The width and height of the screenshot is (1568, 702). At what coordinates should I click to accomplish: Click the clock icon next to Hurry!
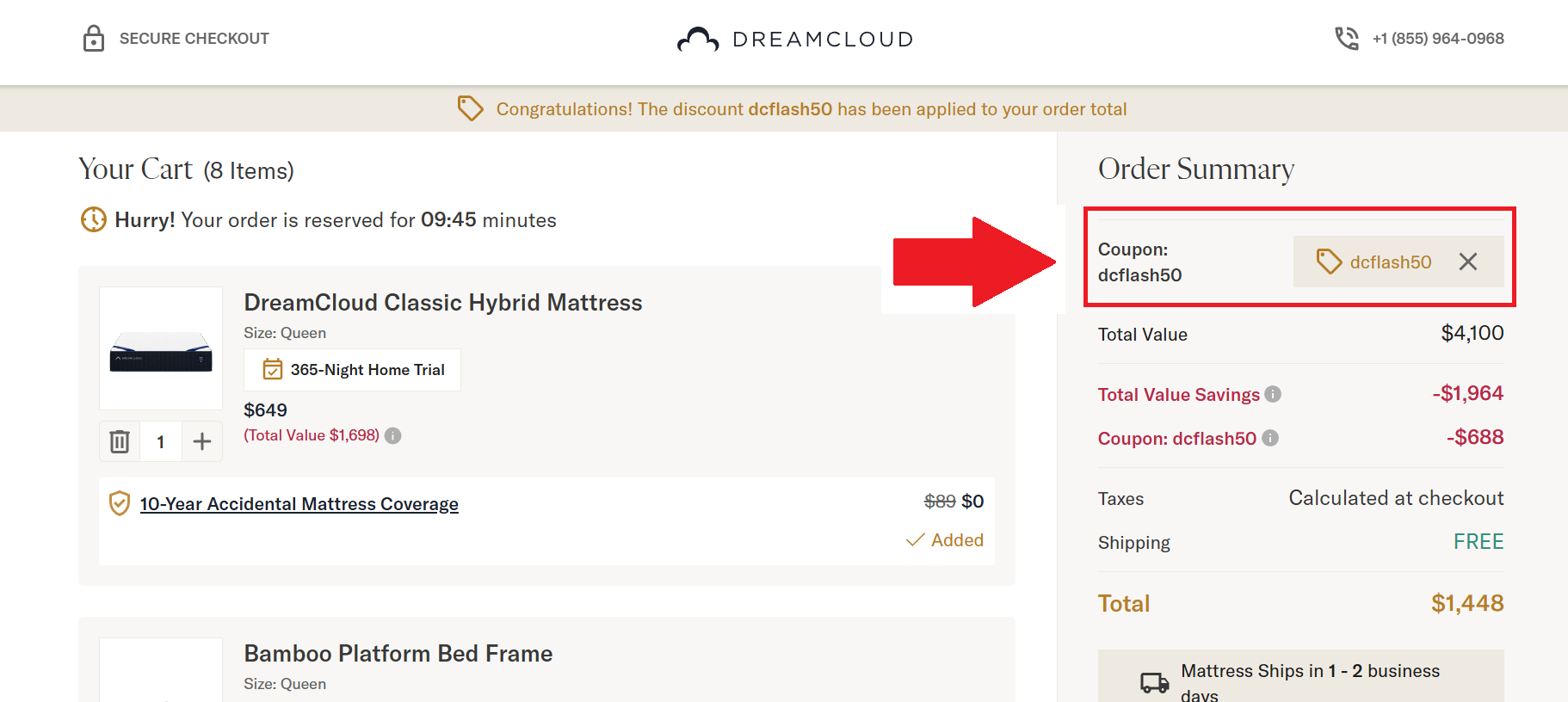94,219
